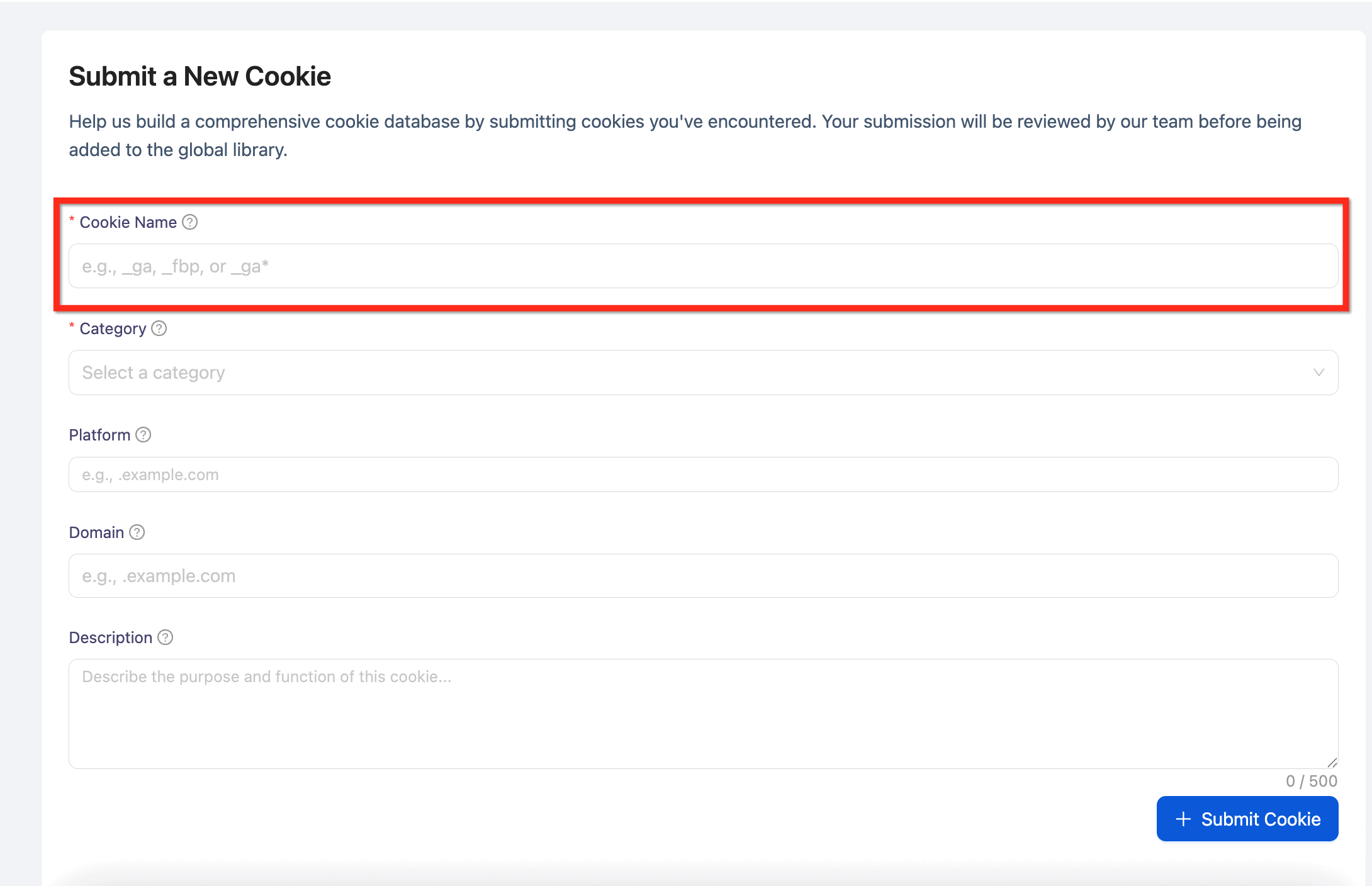Click the plus icon on Submit Cookie
The width and height of the screenshot is (1372, 886).
[1184, 819]
